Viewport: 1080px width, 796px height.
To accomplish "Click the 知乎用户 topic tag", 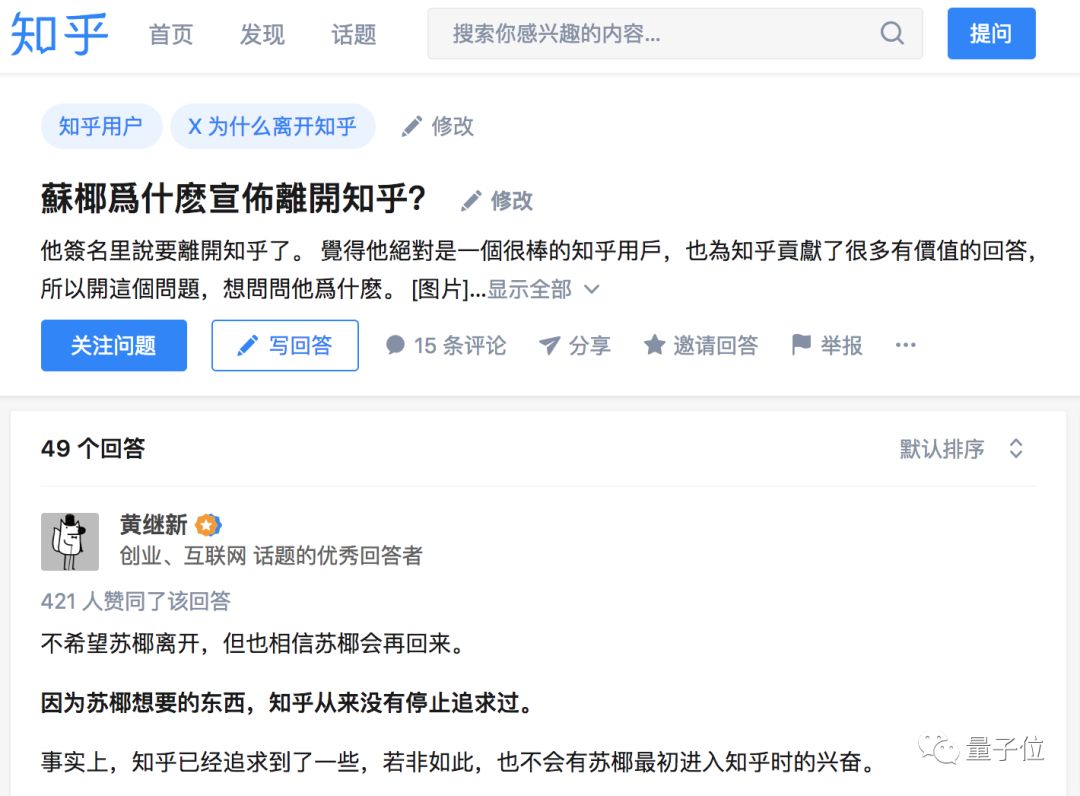I will point(101,127).
